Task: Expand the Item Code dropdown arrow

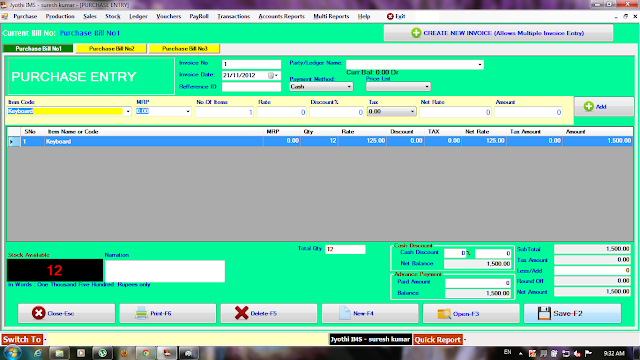Action: point(128,111)
